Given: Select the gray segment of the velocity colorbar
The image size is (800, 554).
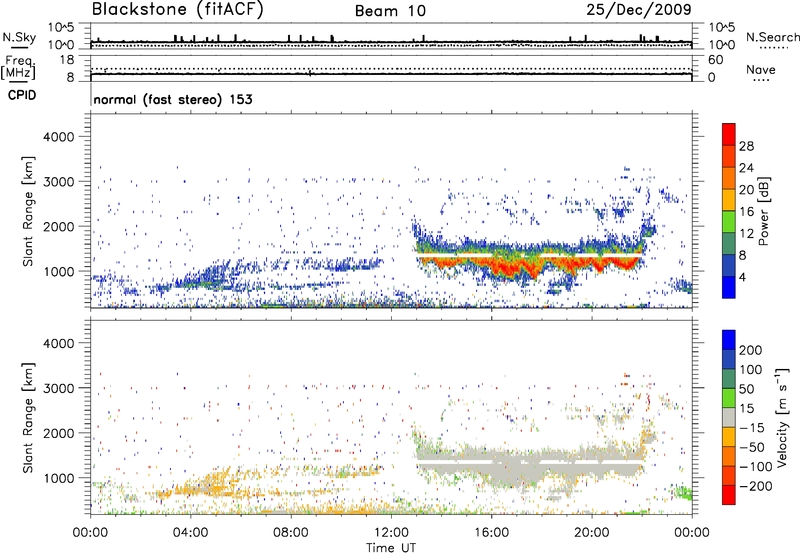Looking at the screenshot, I should click(729, 417).
